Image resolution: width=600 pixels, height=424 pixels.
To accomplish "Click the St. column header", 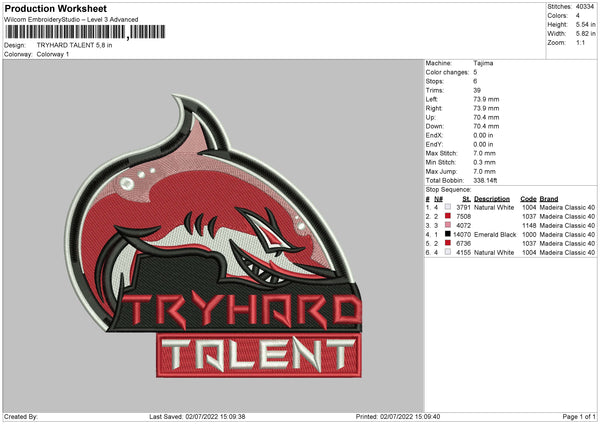I will click(x=465, y=198).
